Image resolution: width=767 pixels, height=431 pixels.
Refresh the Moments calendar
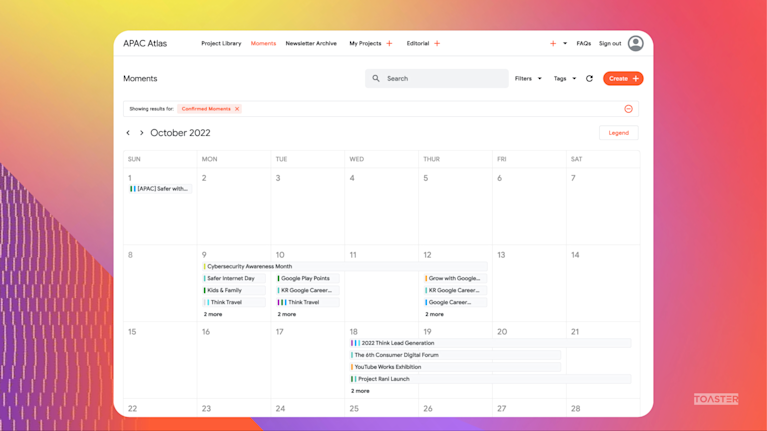tap(589, 78)
